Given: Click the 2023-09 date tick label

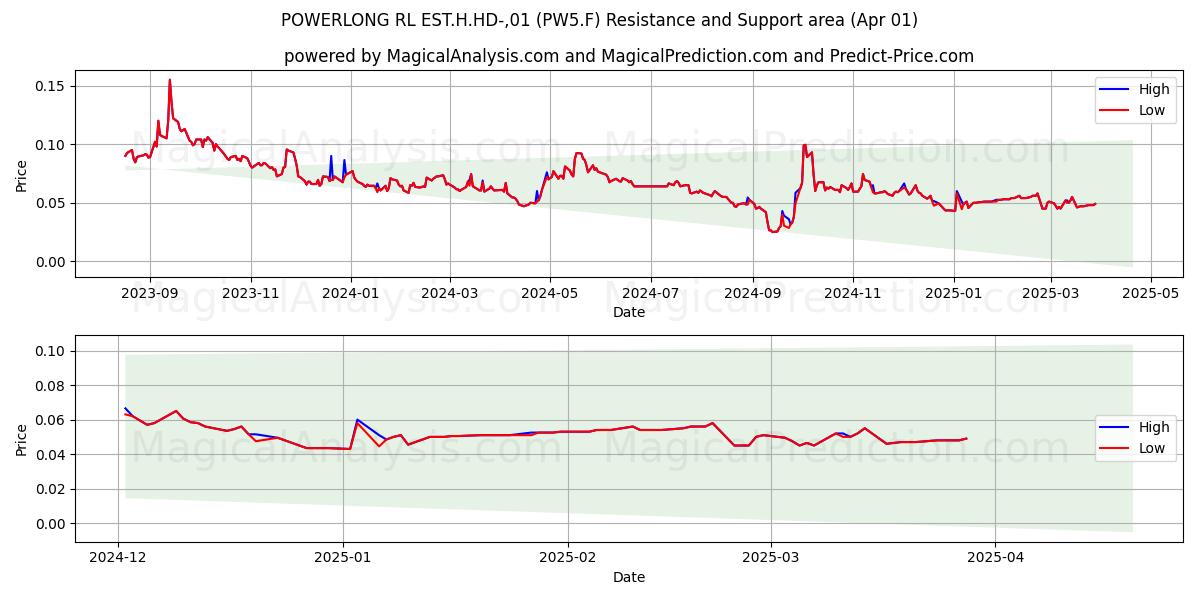Looking at the screenshot, I should tap(150, 295).
